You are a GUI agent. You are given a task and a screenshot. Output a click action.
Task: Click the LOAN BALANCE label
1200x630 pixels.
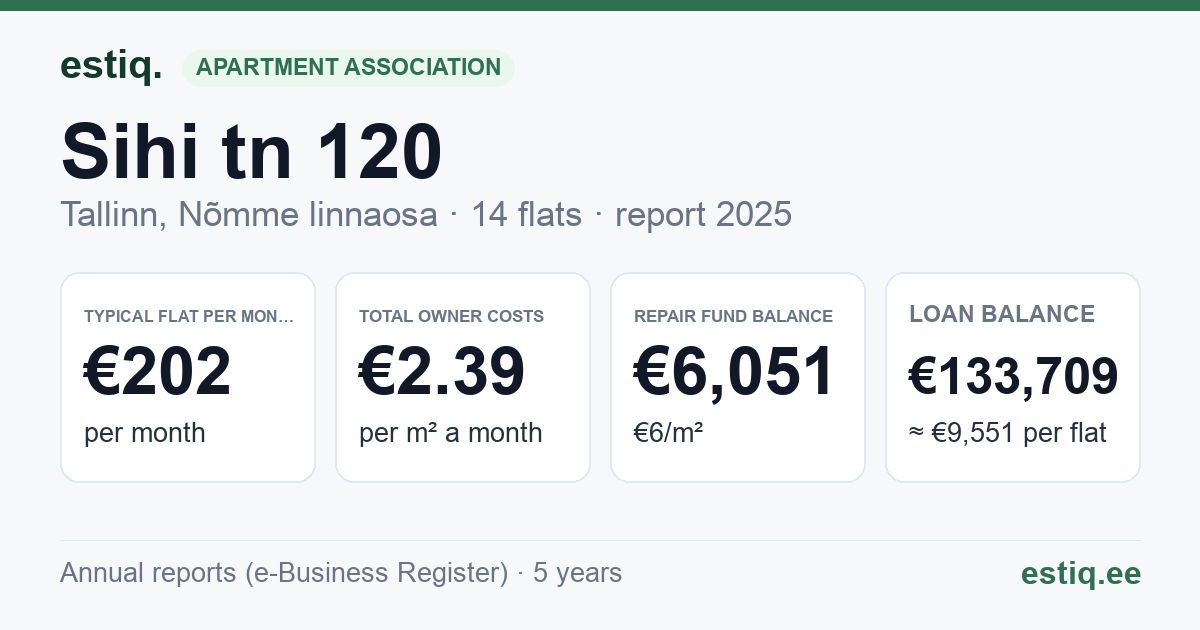[1002, 314]
